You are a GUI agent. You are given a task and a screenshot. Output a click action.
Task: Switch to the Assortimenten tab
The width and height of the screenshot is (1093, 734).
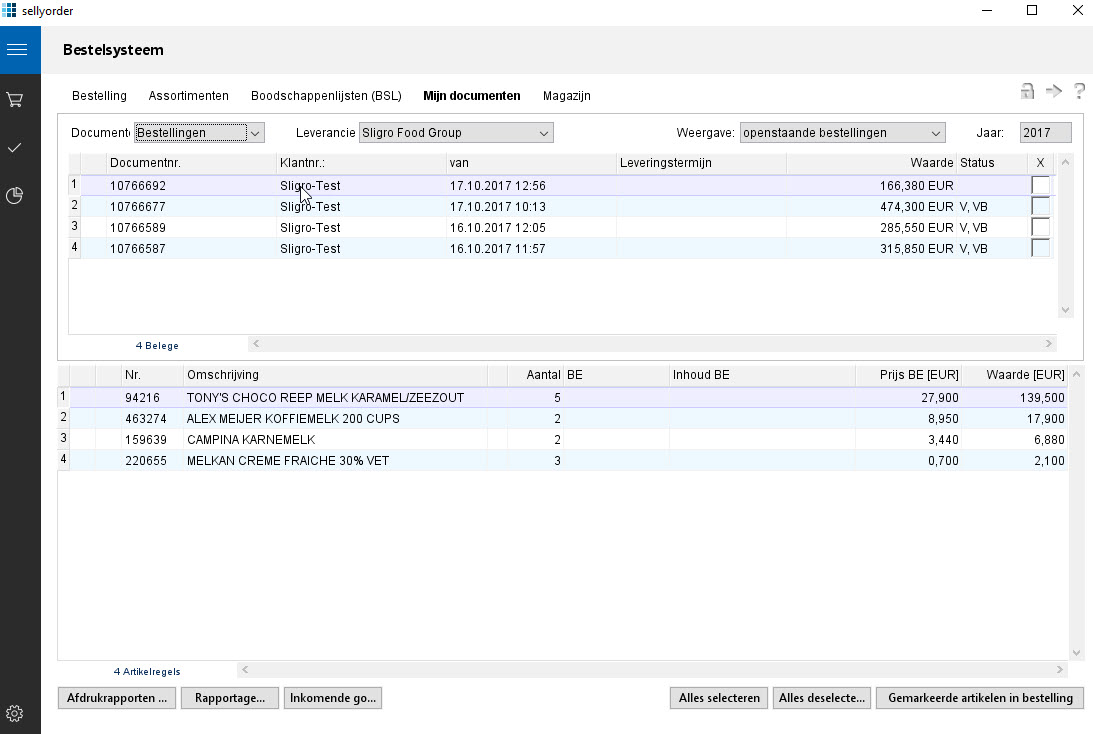click(x=189, y=96)
